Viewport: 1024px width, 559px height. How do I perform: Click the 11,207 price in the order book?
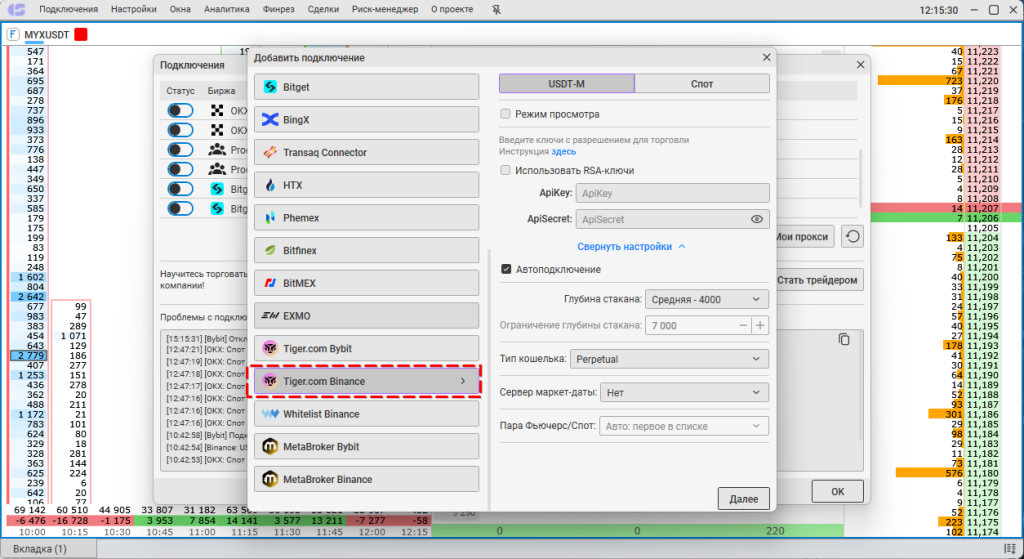tap(983, 208)
